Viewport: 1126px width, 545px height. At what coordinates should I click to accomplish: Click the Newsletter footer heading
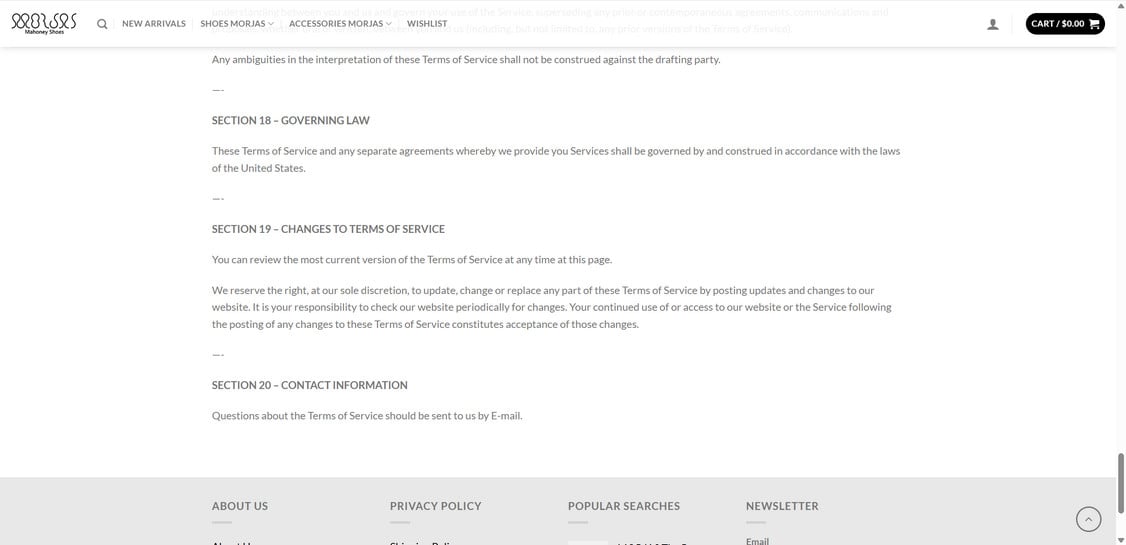pos(782,506)
